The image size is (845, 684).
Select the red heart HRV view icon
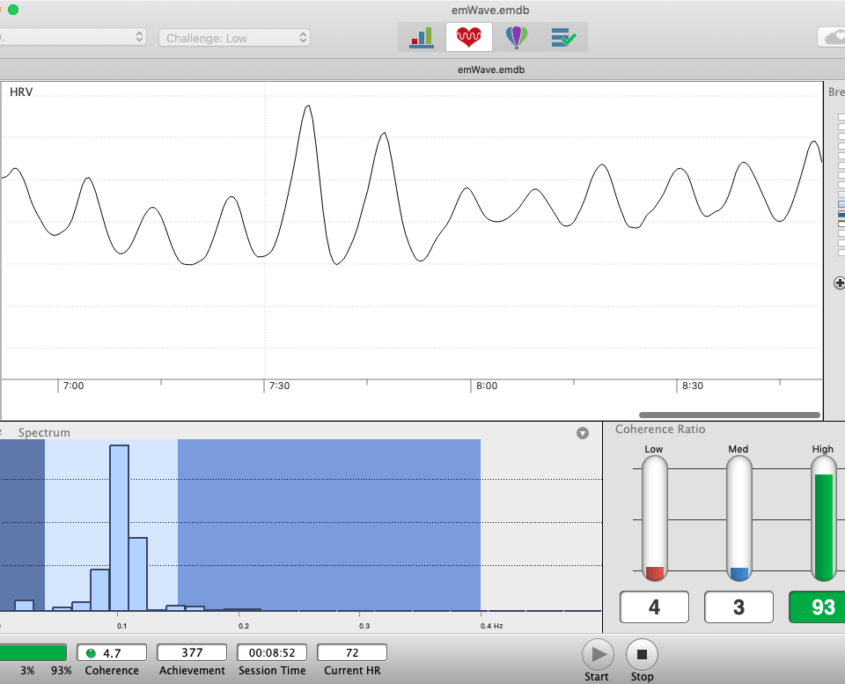point(469,37)
